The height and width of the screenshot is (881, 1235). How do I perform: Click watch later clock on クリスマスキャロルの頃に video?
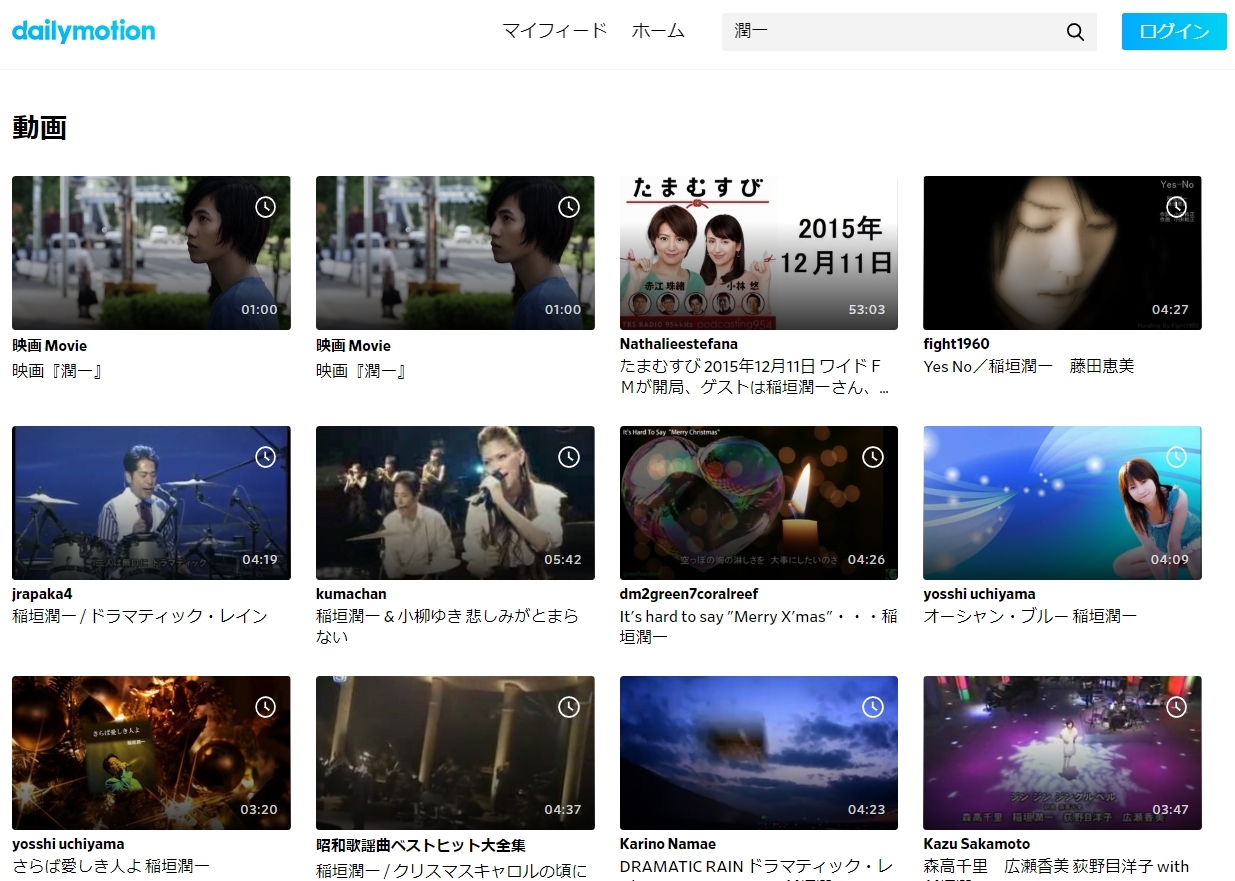pyautogui.click(x=569, y=707)
